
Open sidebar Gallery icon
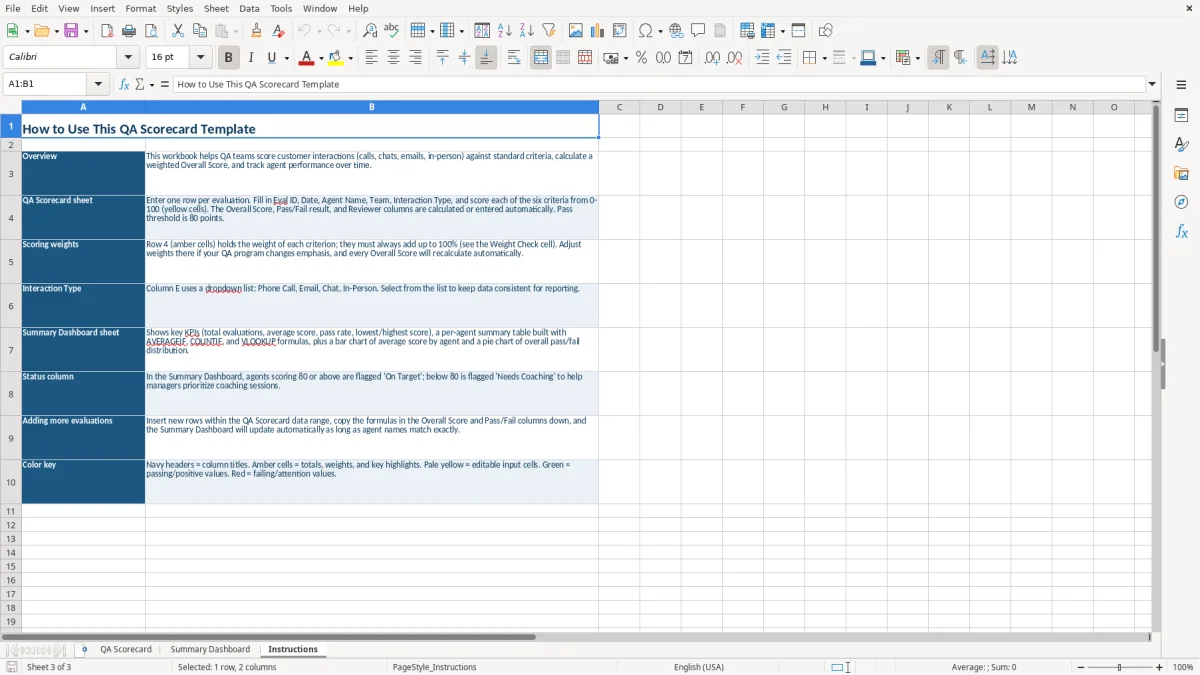[1181, 173]
